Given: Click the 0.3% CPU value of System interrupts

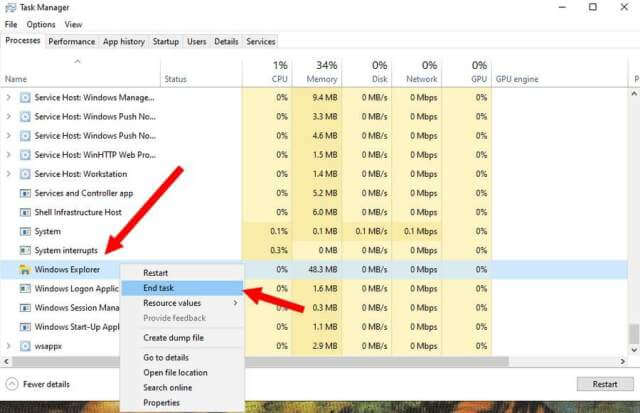Looking at the screenshot, I should [x=279, y=251].
